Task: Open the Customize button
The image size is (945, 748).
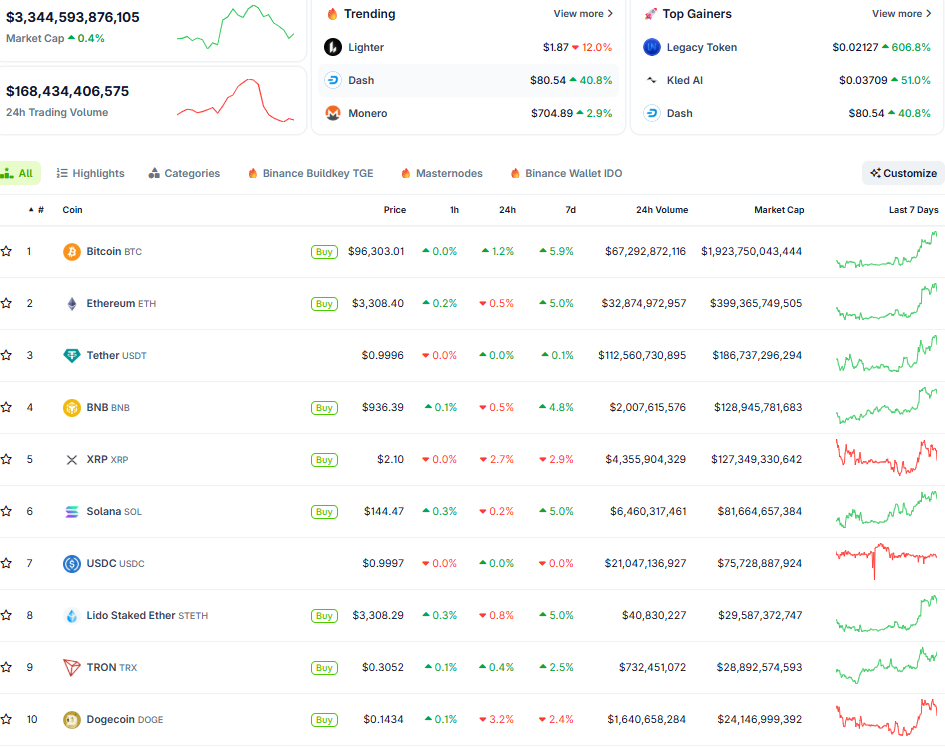Action: click(903, 174)
